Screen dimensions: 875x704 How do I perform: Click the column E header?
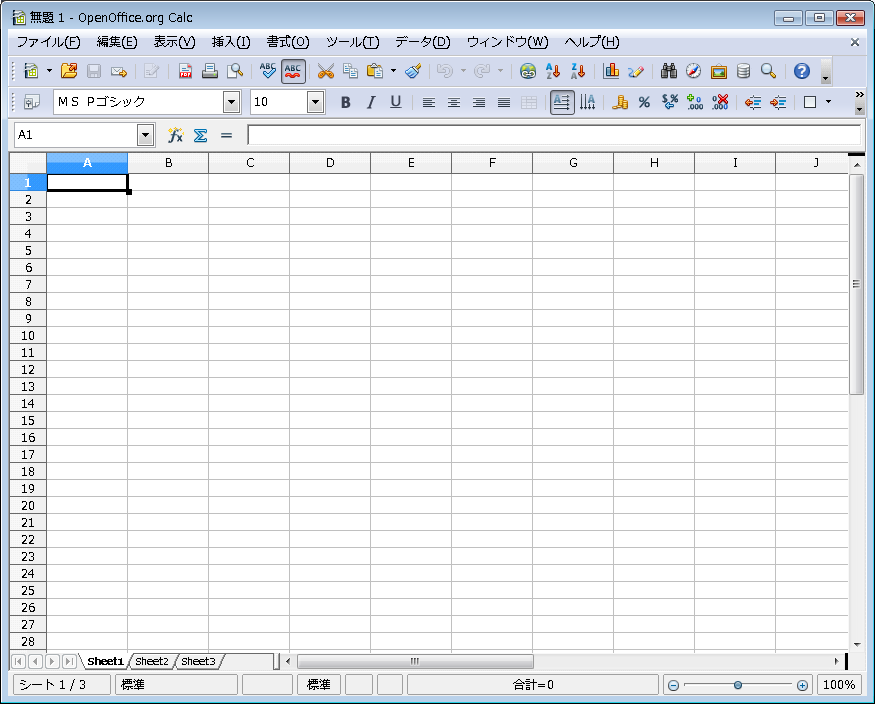411,163
